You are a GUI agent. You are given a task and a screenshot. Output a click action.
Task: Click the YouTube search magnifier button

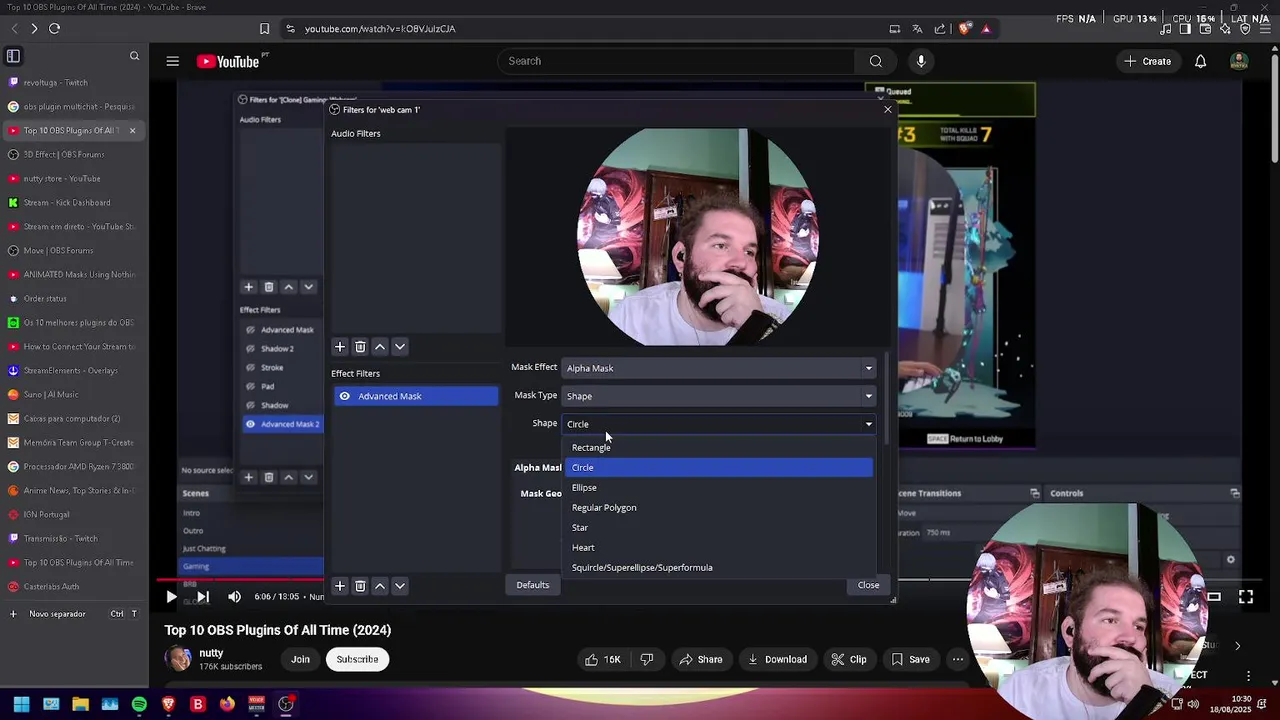point(876,61)
